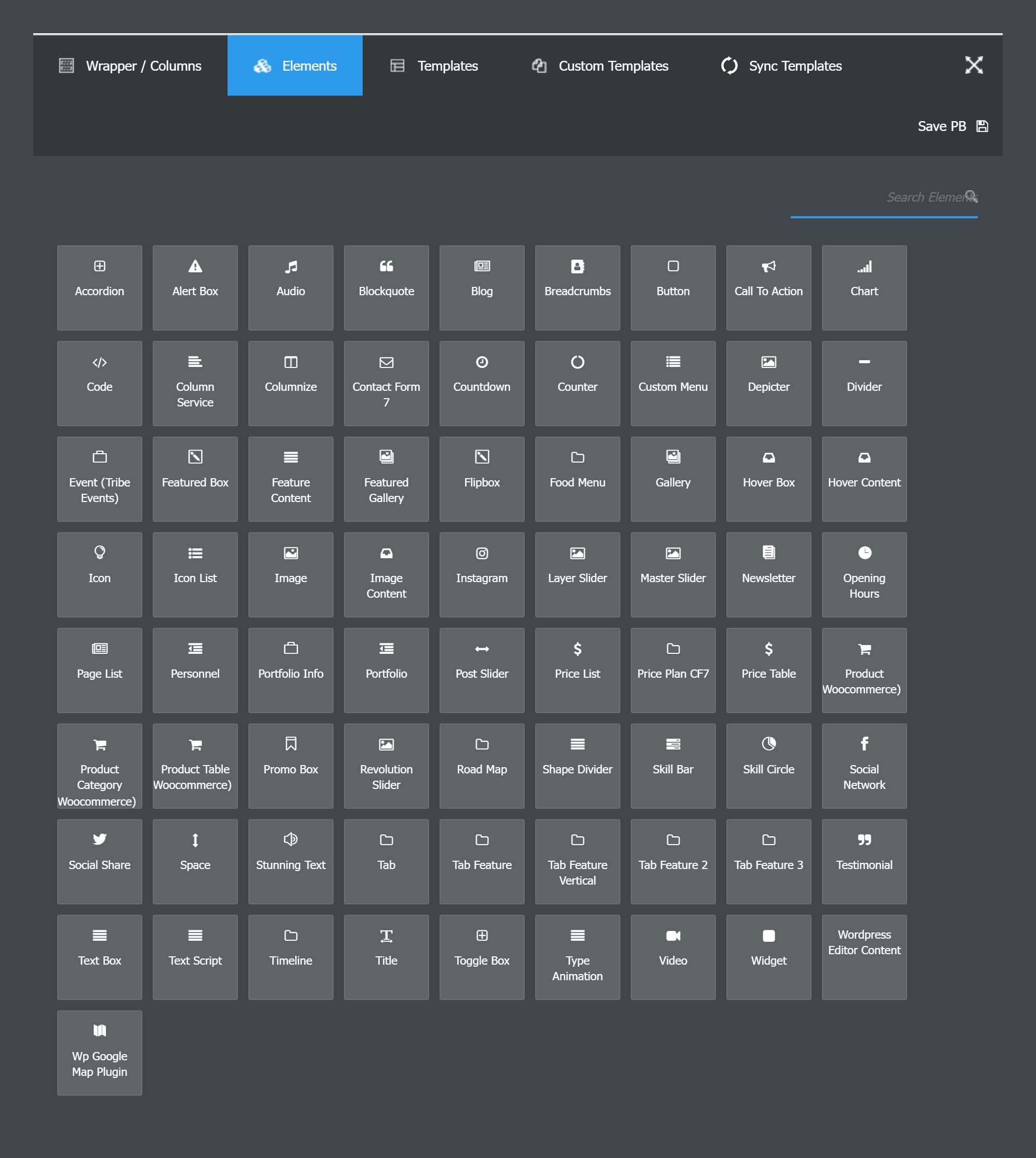The height and width of the screenshot is (1158, 1036).
Task: Choose the Social Share element
Action: [x=100, y=861]
